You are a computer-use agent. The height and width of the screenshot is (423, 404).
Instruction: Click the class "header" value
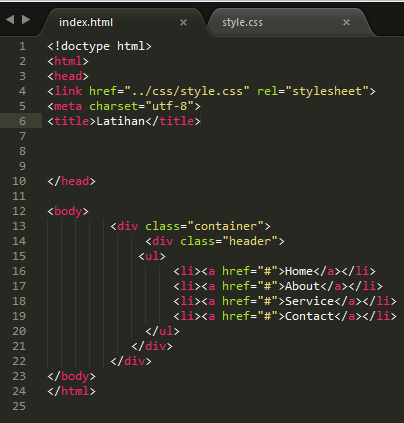250,241
